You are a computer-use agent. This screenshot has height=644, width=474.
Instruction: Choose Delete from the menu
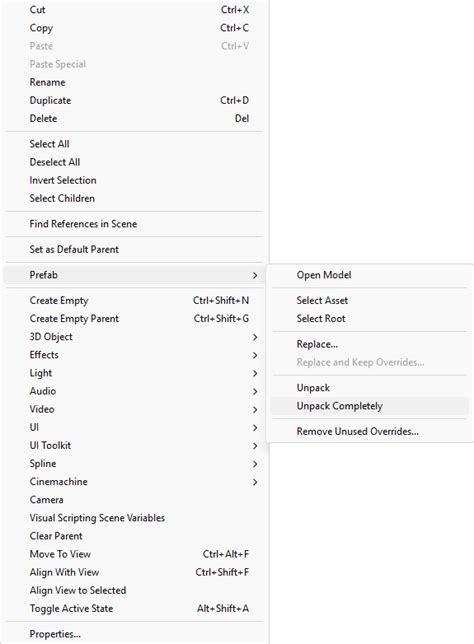tap(134, 118)
